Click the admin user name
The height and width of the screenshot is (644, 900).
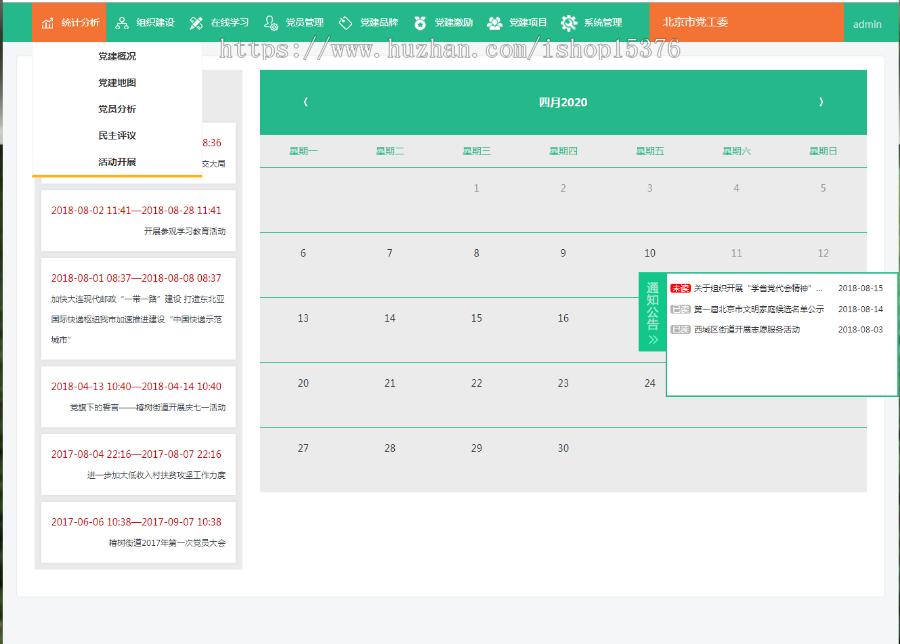867,24
